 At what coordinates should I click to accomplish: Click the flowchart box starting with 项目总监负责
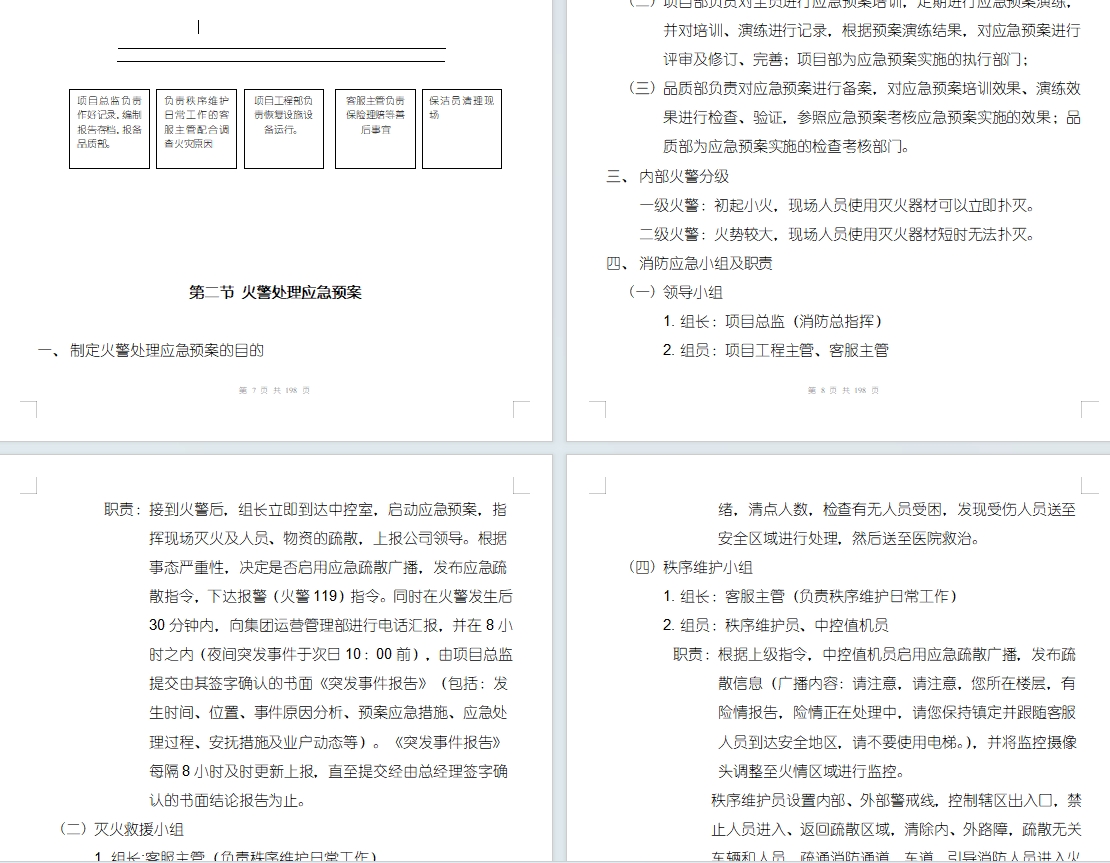[x=109, y=128]
